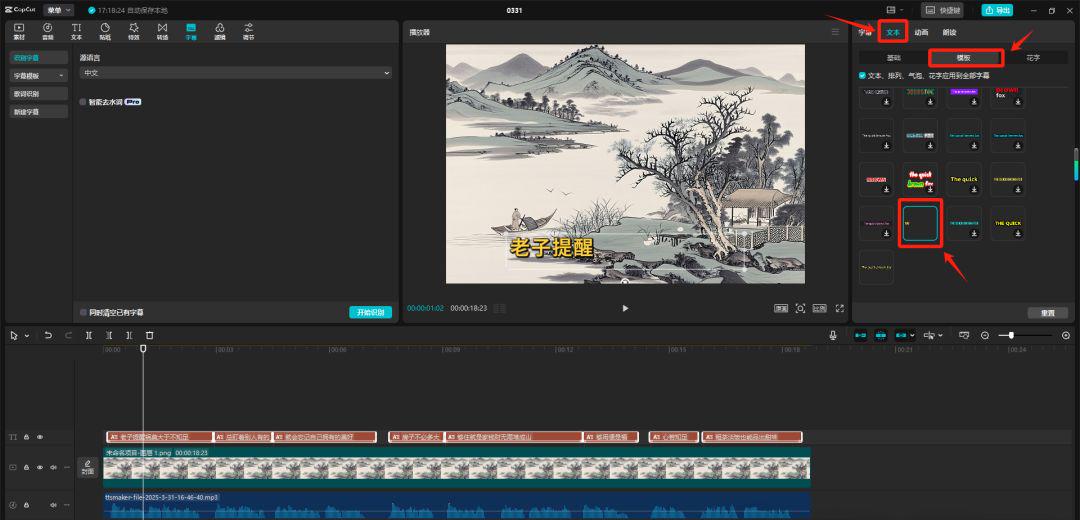Viewport: 1080px width, 520px height.
Task: Check the 同时清空已有字幕 option
Action: pyautogui.click(x=83, y=312)
